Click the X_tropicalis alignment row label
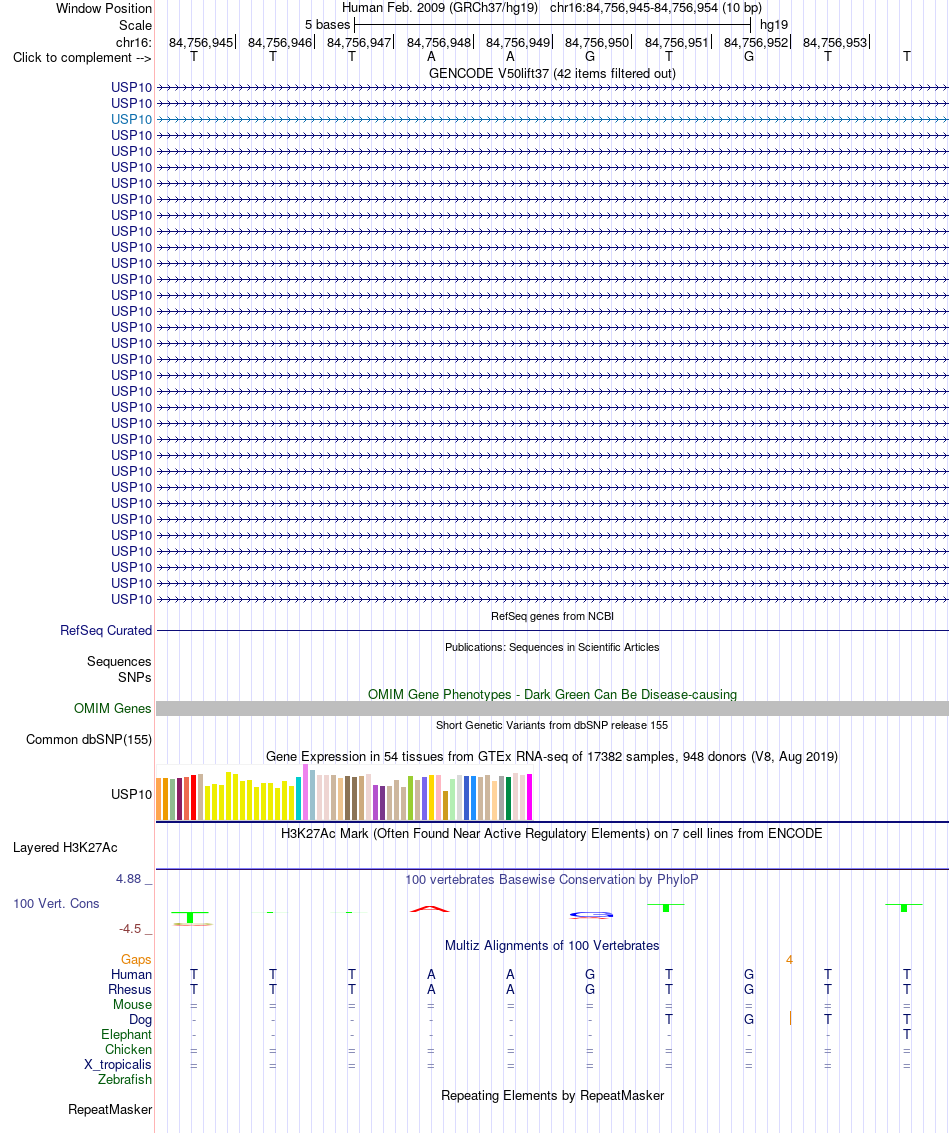950x1133 pixels. (x=118, y=1065)
